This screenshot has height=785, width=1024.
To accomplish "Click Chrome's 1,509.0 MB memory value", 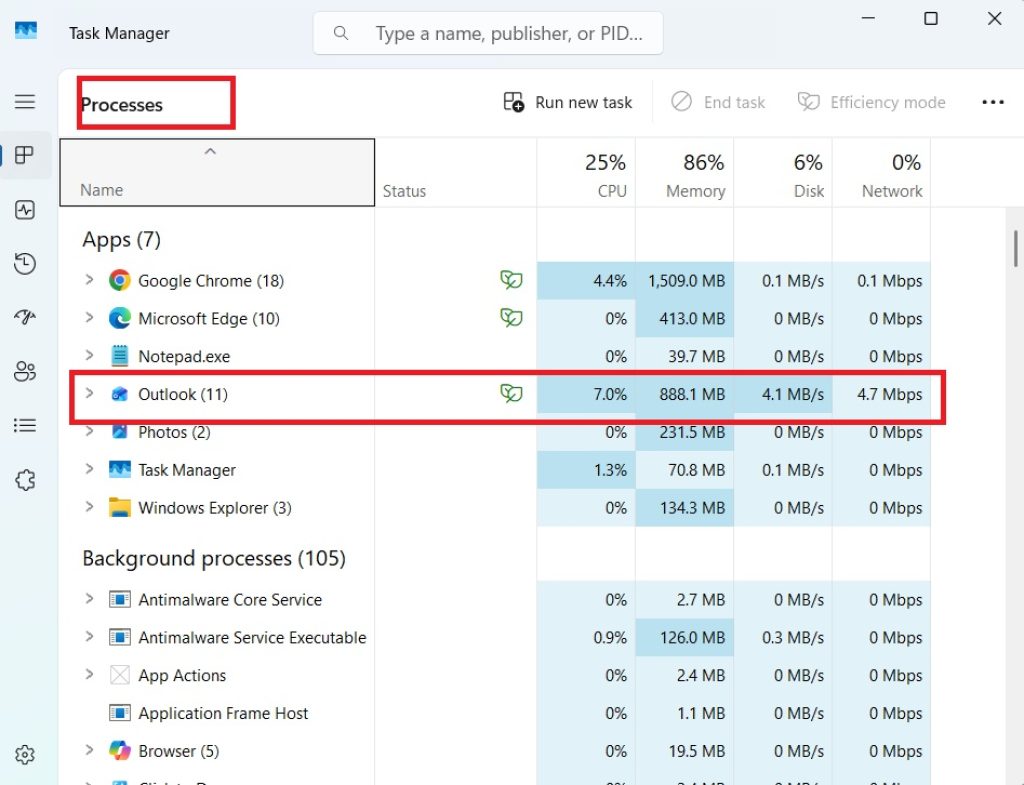I will (x=686, y=281).
